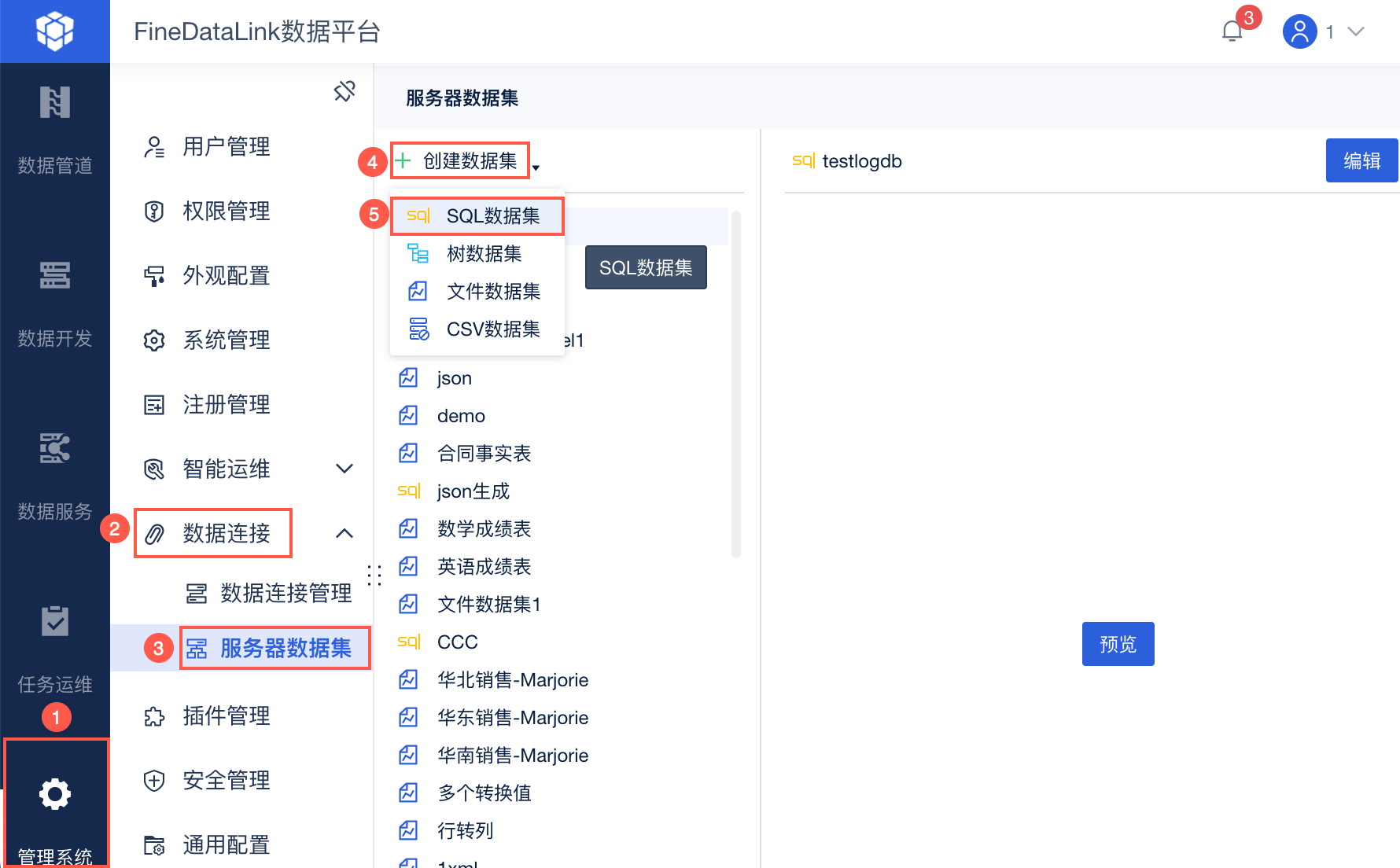Open the user account dropdown arrow

click(x=1355, y=31)
